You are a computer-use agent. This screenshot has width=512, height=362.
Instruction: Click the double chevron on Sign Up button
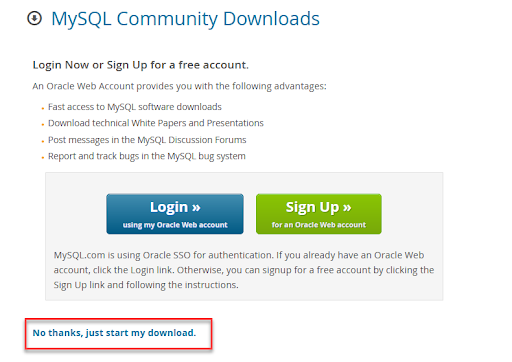347,207
